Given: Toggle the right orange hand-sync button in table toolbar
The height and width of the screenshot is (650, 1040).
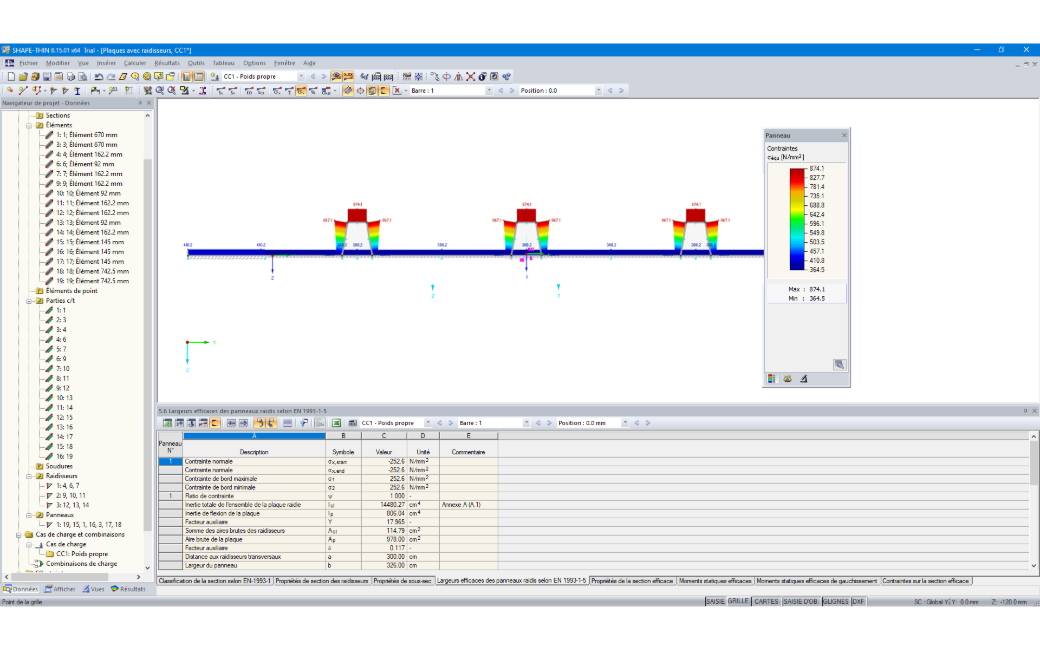Looking at the screenshot, I should (x=271, y=422).
